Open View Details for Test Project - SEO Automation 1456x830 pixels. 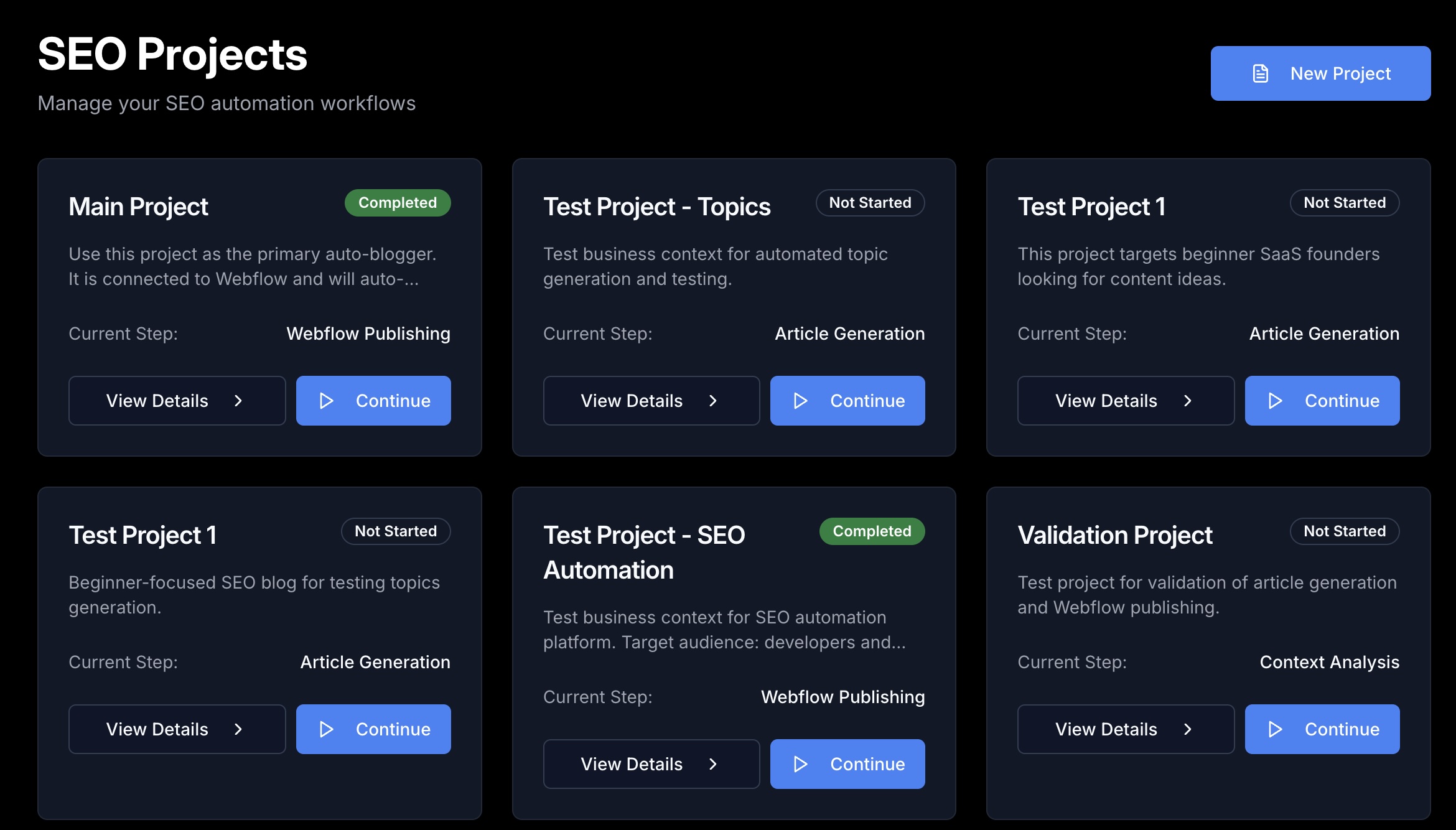[651, 764]
